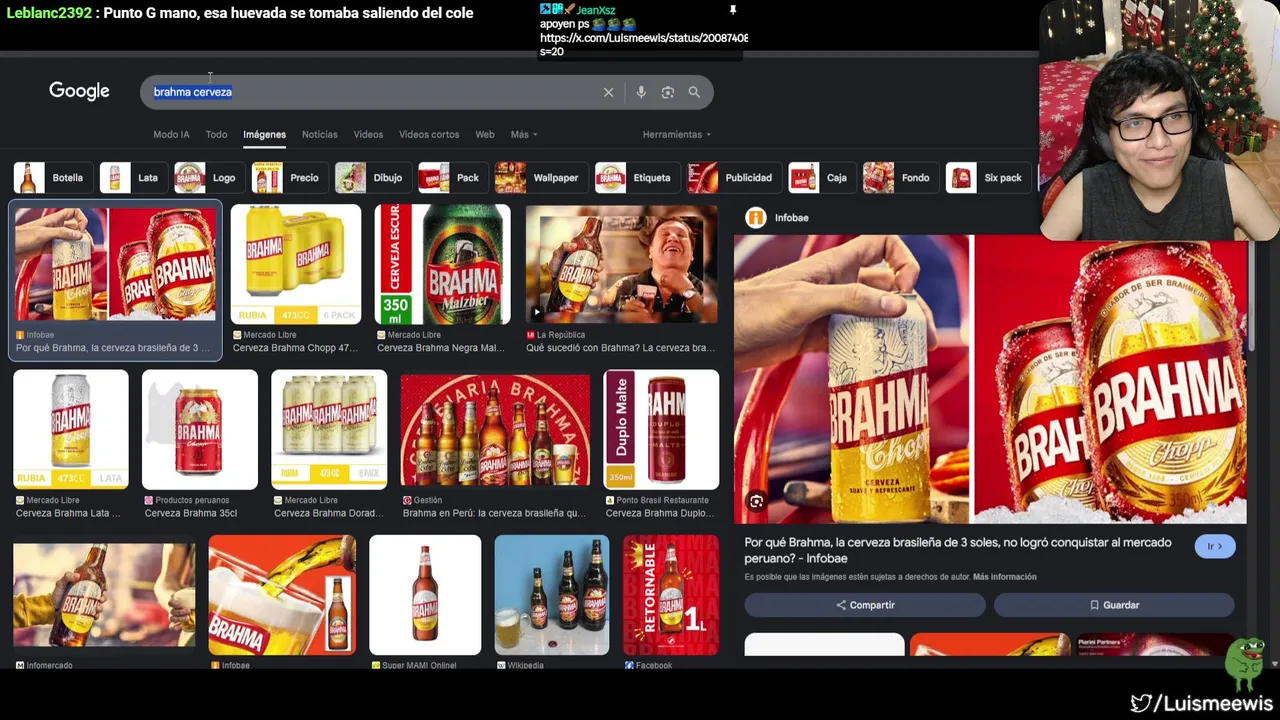Filter images by the Fondo chip
Image resolution: width=1280 pixels, height=720 pixels.
(x=900, y=178)
